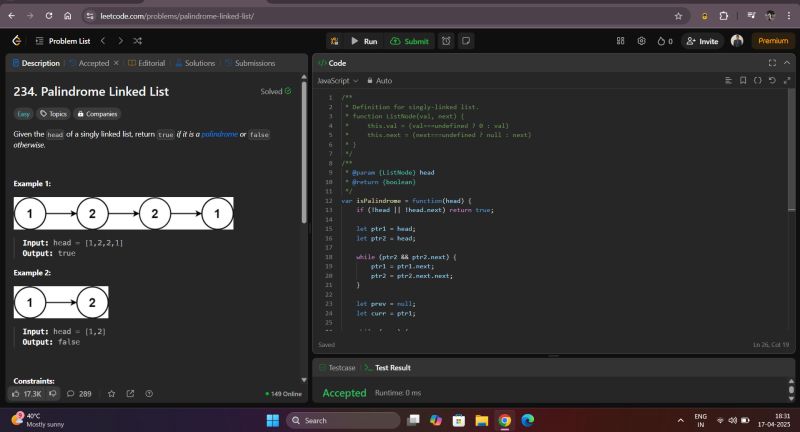Go to the next problem arrow
Image resolution: width=800 pixels, height=432 pixels.
pyautogui.click(x=120, y=41)
